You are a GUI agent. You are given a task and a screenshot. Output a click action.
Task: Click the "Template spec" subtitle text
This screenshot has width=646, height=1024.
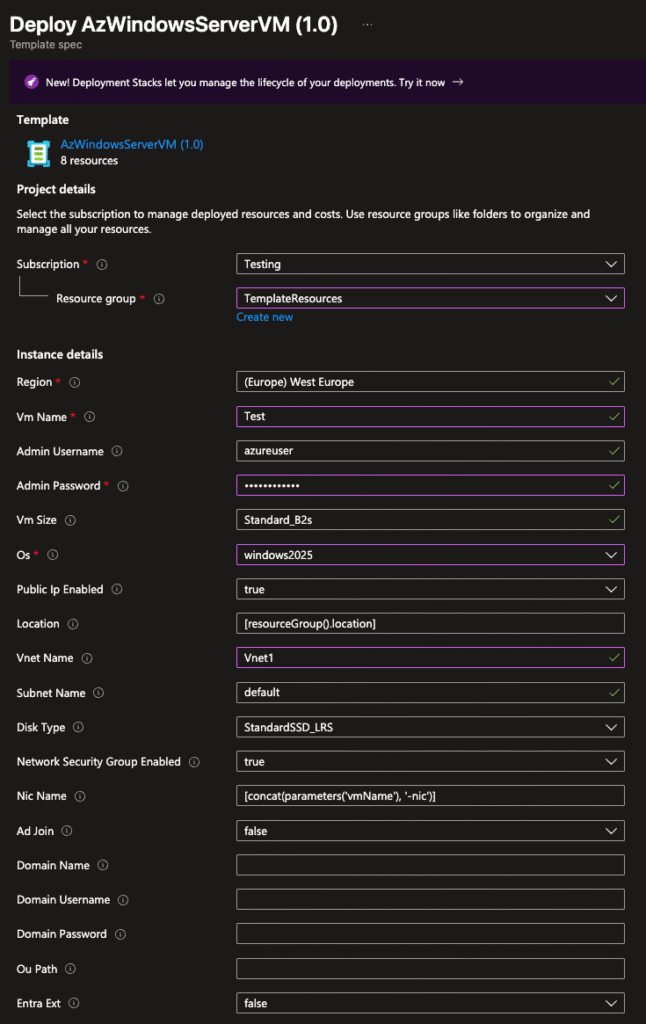[46, 45]
